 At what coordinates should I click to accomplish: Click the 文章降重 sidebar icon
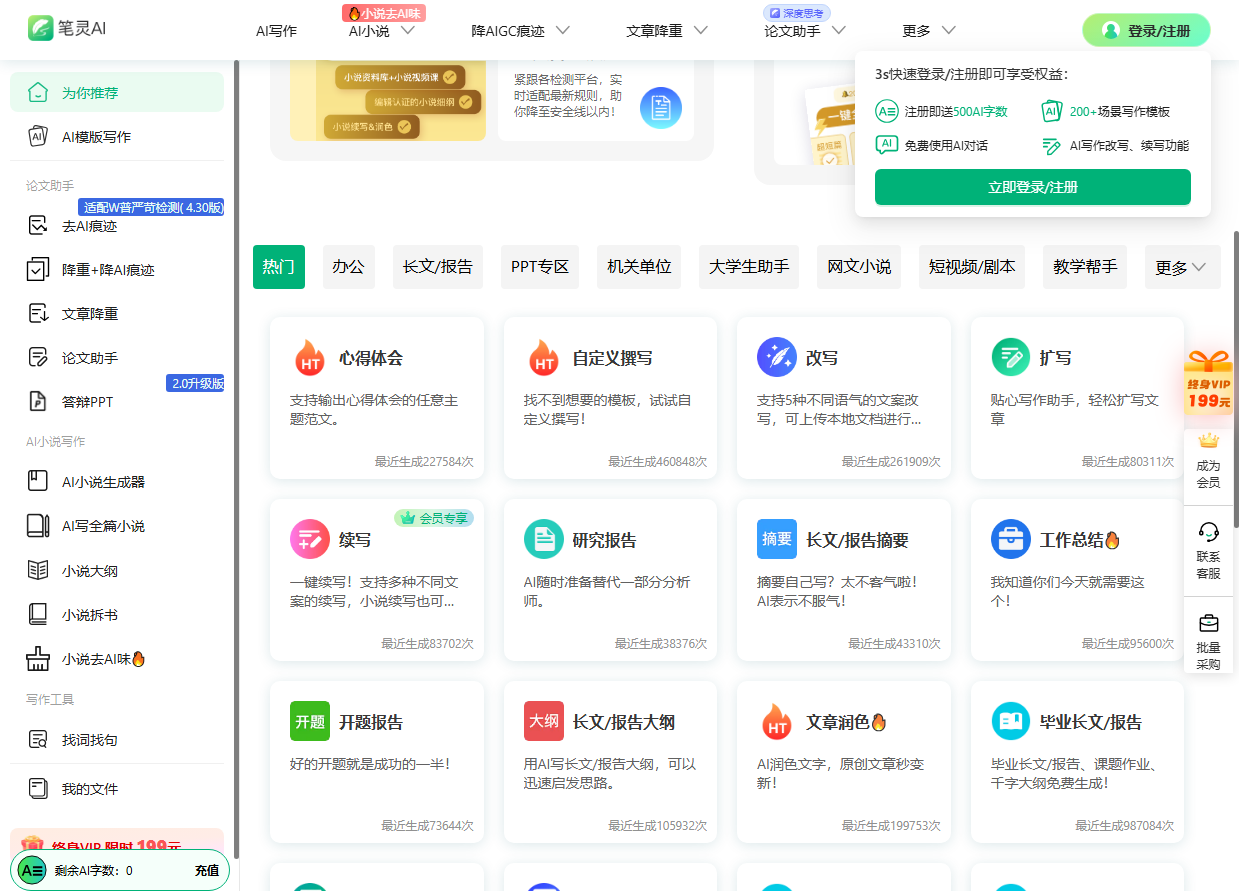pyautogui.click(x=38, y=314)
